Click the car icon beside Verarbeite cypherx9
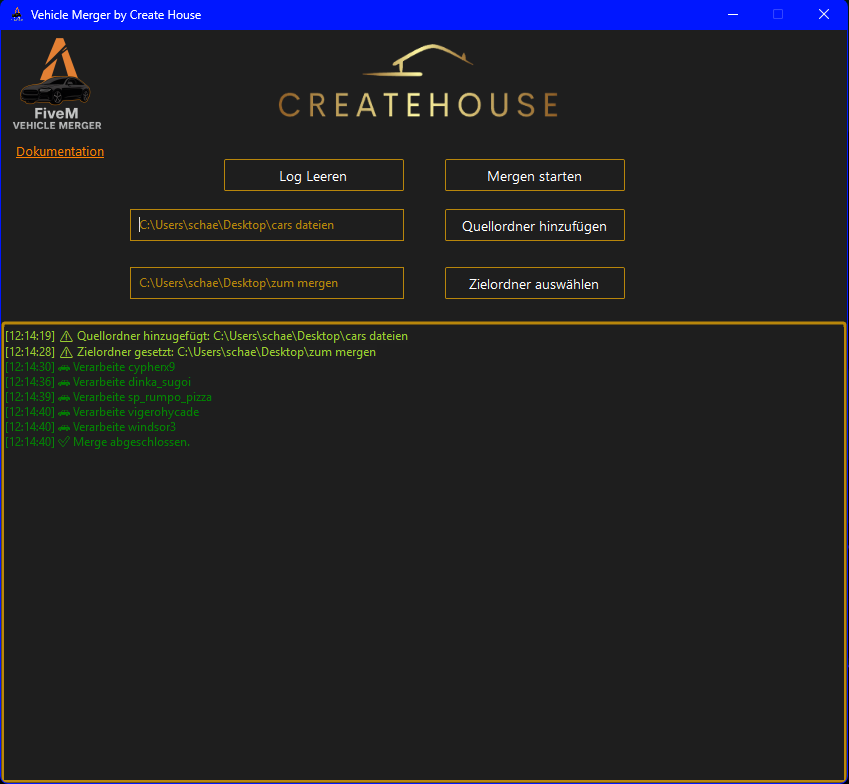Viewport: 849px width, 784px height. pos(64,367)
